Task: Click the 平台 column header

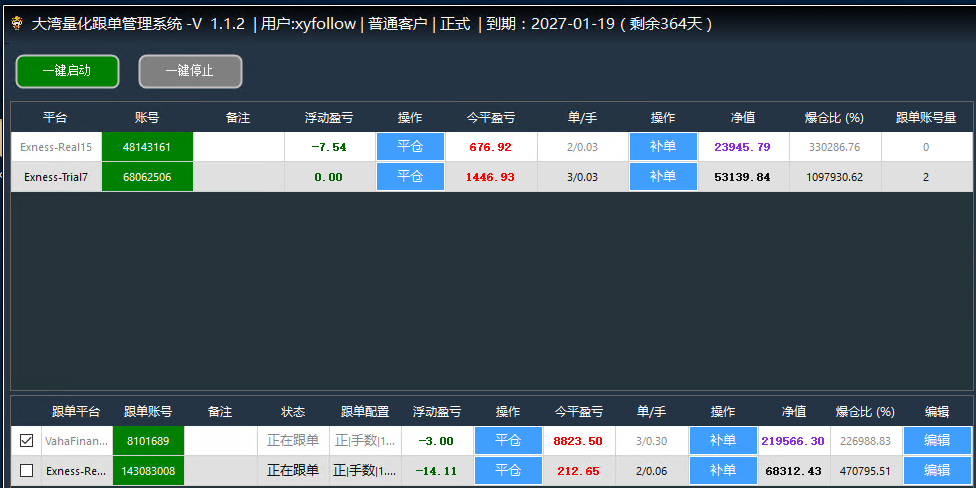Action: tap(55, 118)
